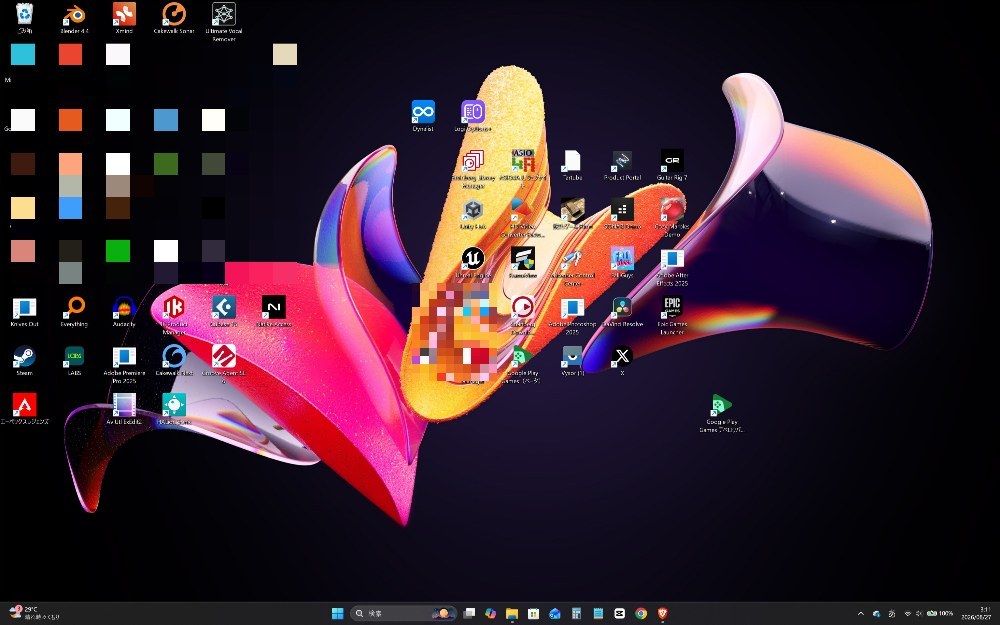Select the X app desktop shortcut

click(622, 360)
